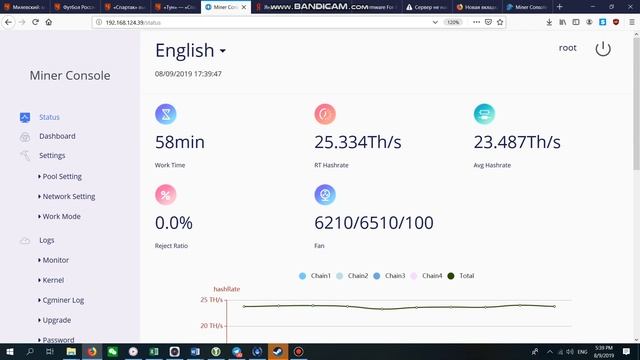Open page actions three-dots menu
This screenshot has width=640, height=360.
[x=476, y=22]
